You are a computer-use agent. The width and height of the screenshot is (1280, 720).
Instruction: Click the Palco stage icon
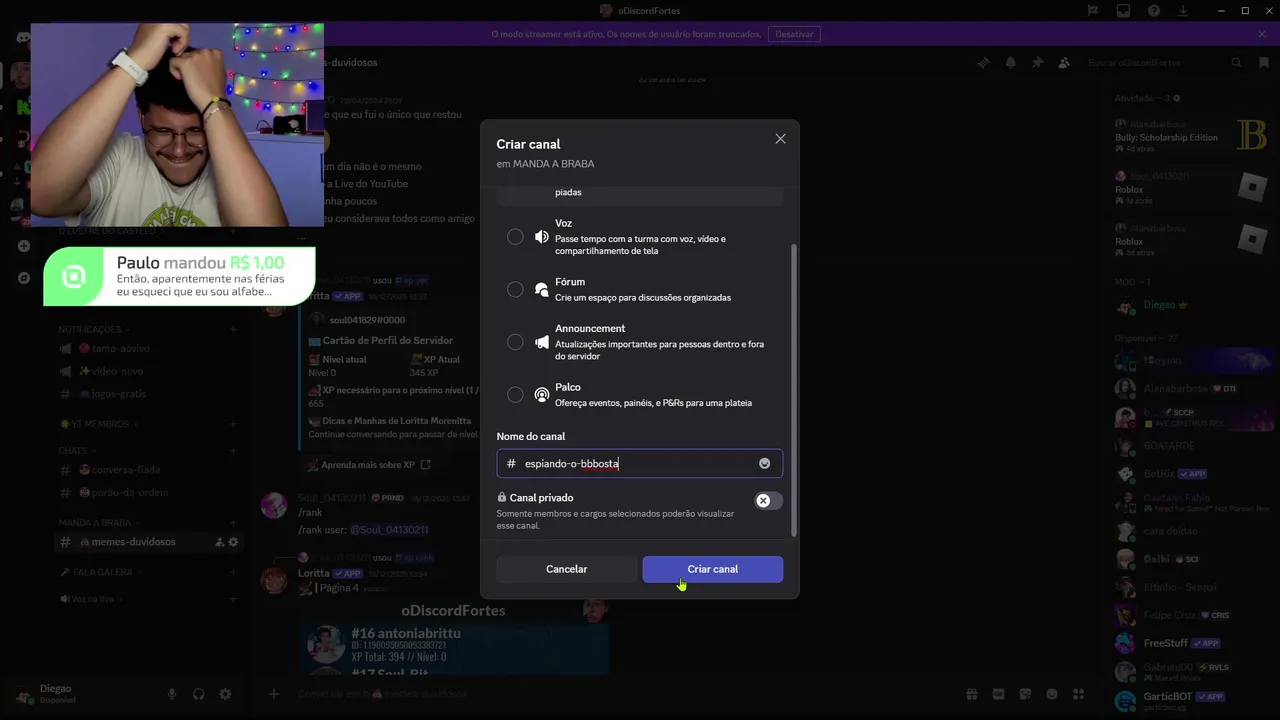point(542,395)
